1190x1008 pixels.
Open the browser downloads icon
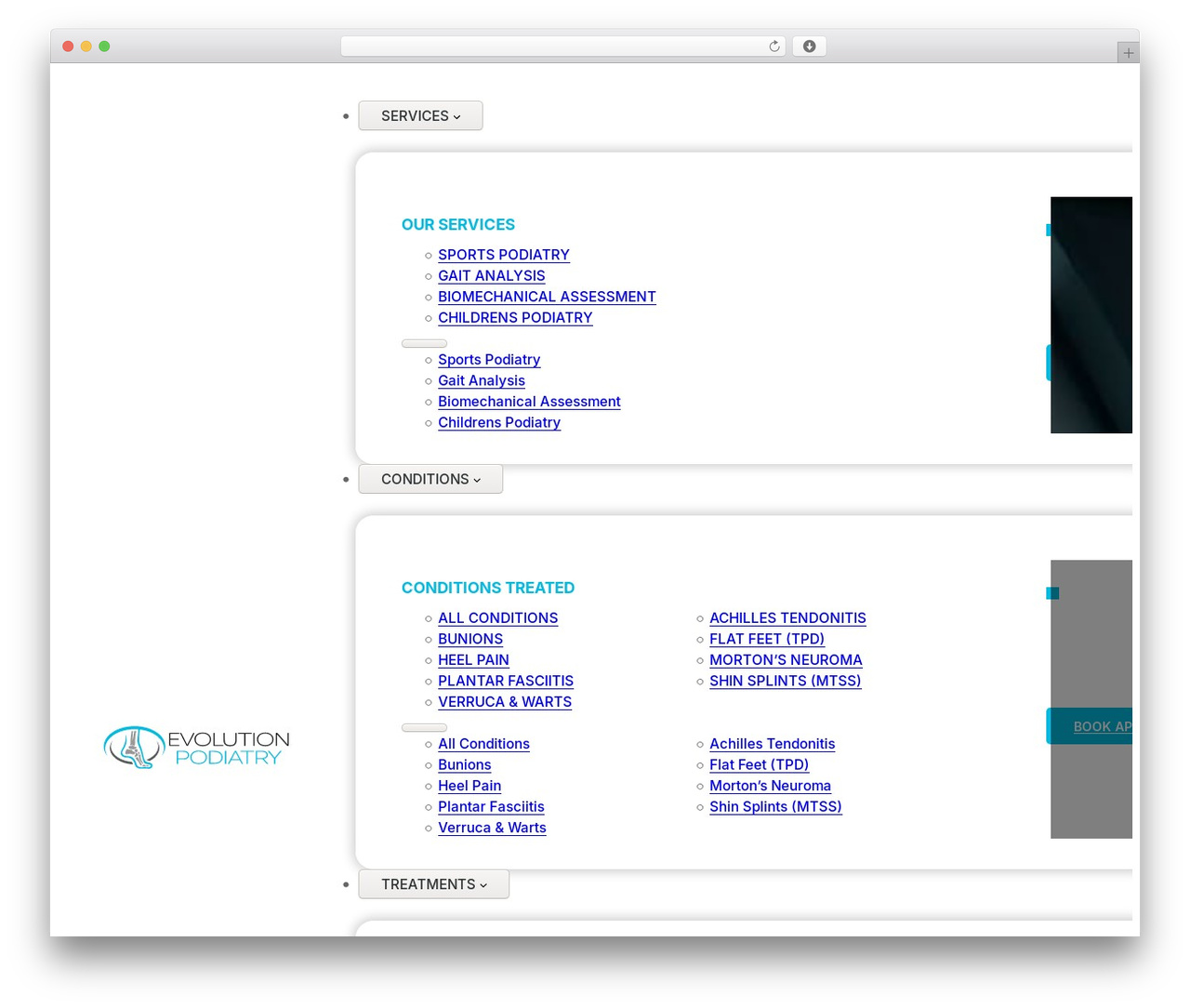tap(809, 46)
